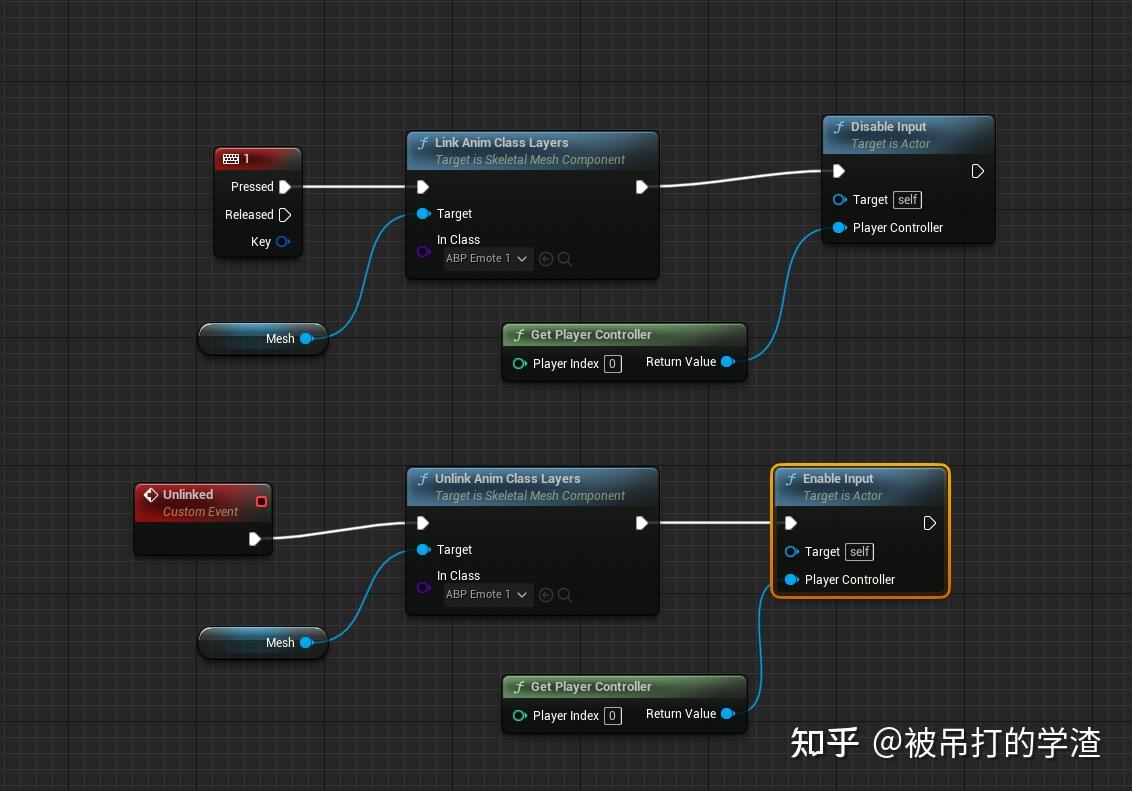Image resolution: width=1132 pixels, height=791 pixels.
Task: Click the circular use-asset icon next to In Class
Action: [x=546, y=258]
